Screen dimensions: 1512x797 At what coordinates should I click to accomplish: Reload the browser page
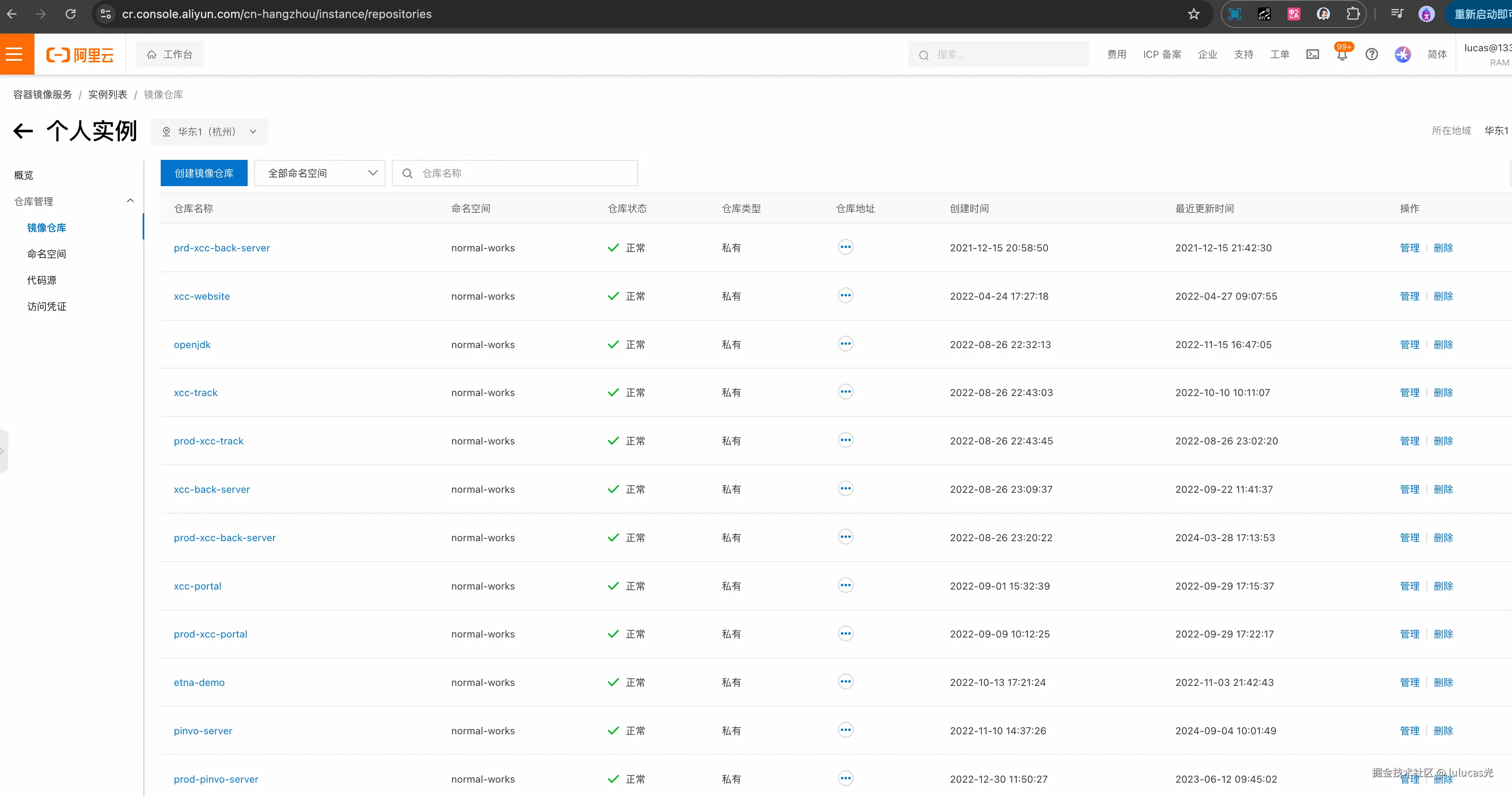tap(71, 14)
